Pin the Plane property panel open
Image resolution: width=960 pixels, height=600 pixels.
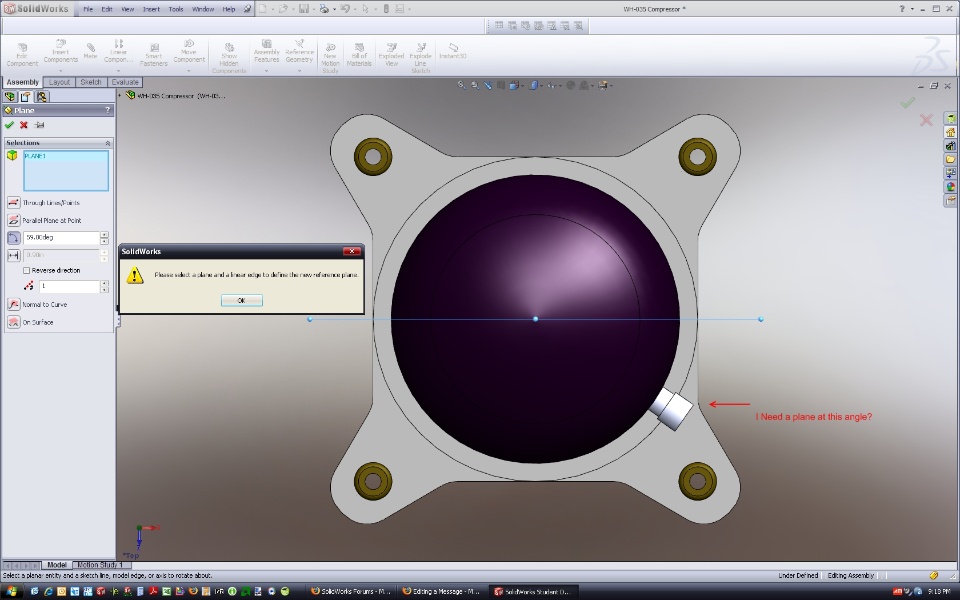(39, 125)
